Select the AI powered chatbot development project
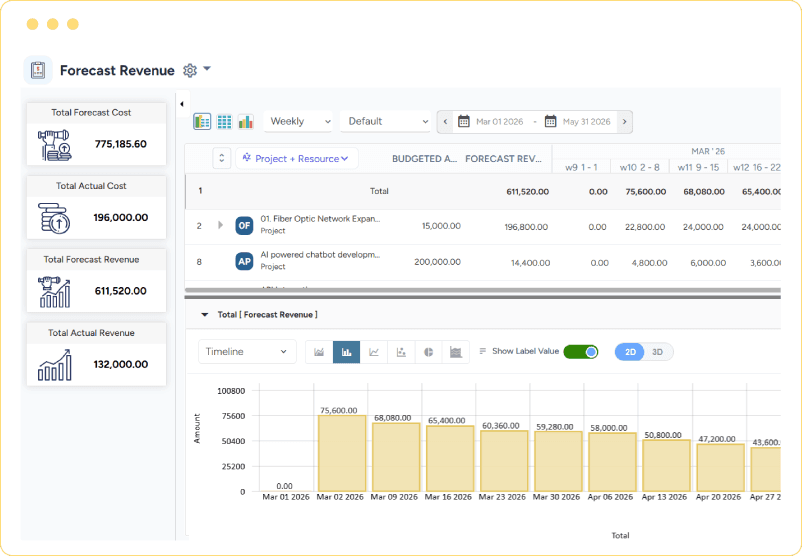The image size is (802, 556). (320, 255)
